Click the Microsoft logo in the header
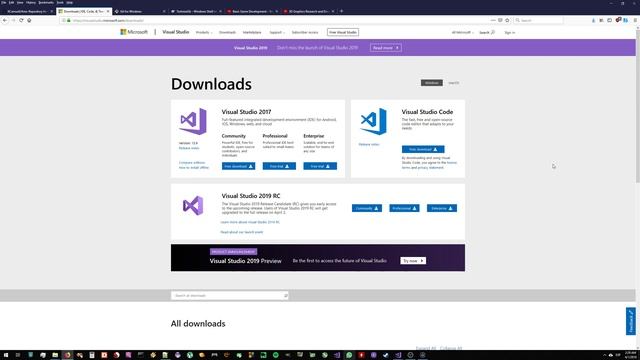The height and width of the screenshot is (360, 640). click(134, 32)
